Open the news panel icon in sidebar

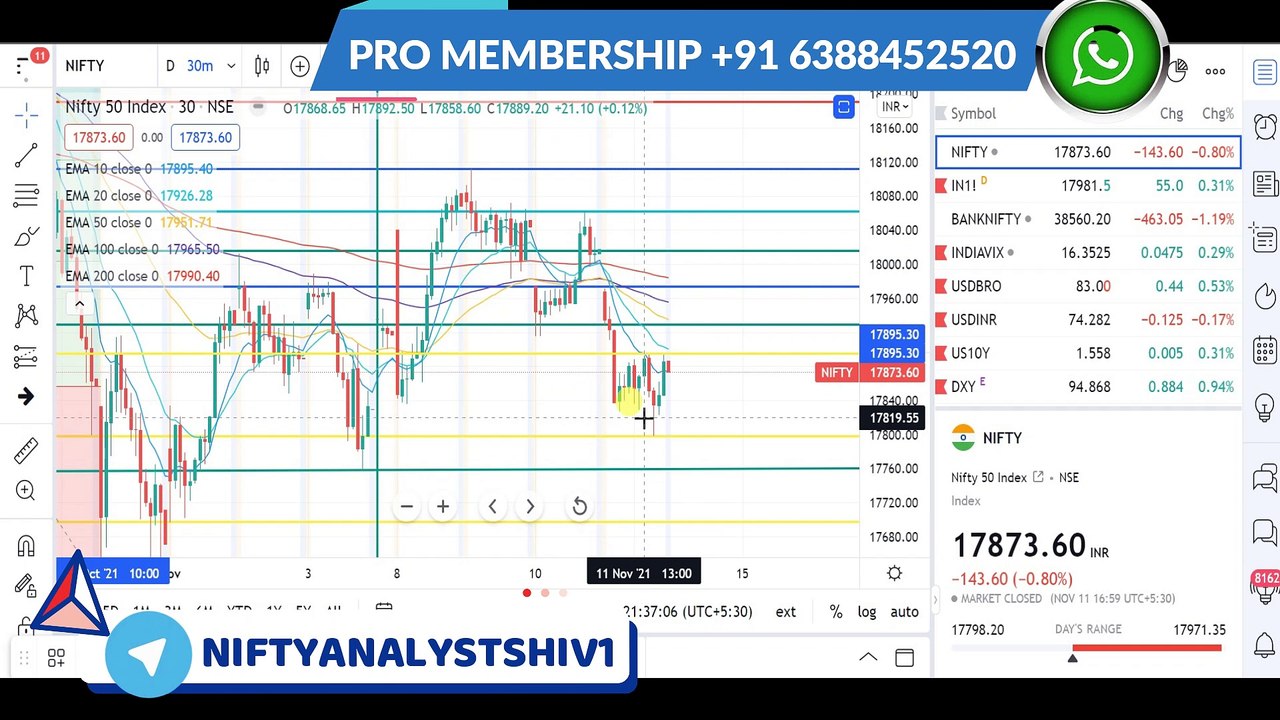[1264, 184]
